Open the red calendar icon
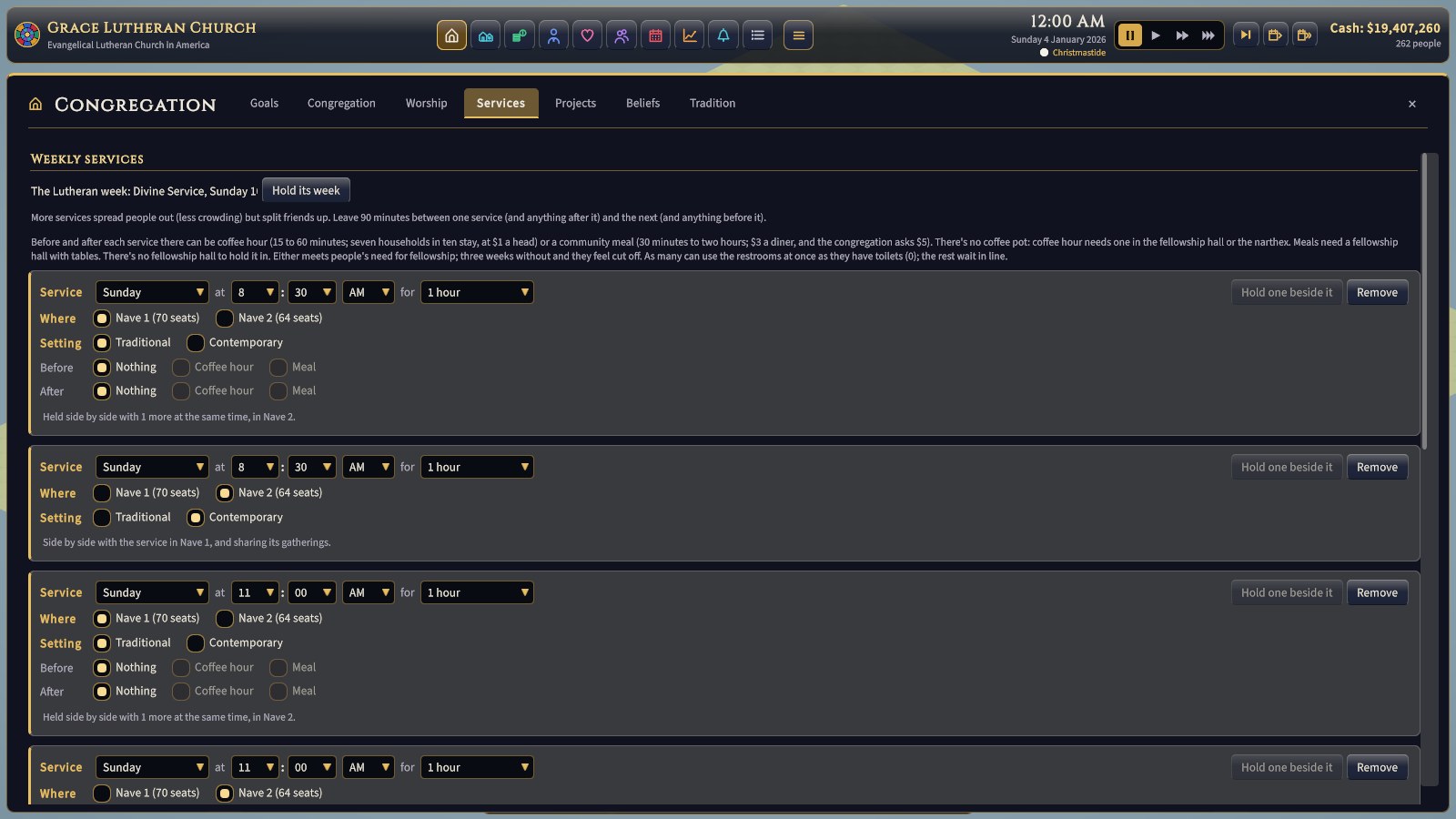 coord(655,35)
